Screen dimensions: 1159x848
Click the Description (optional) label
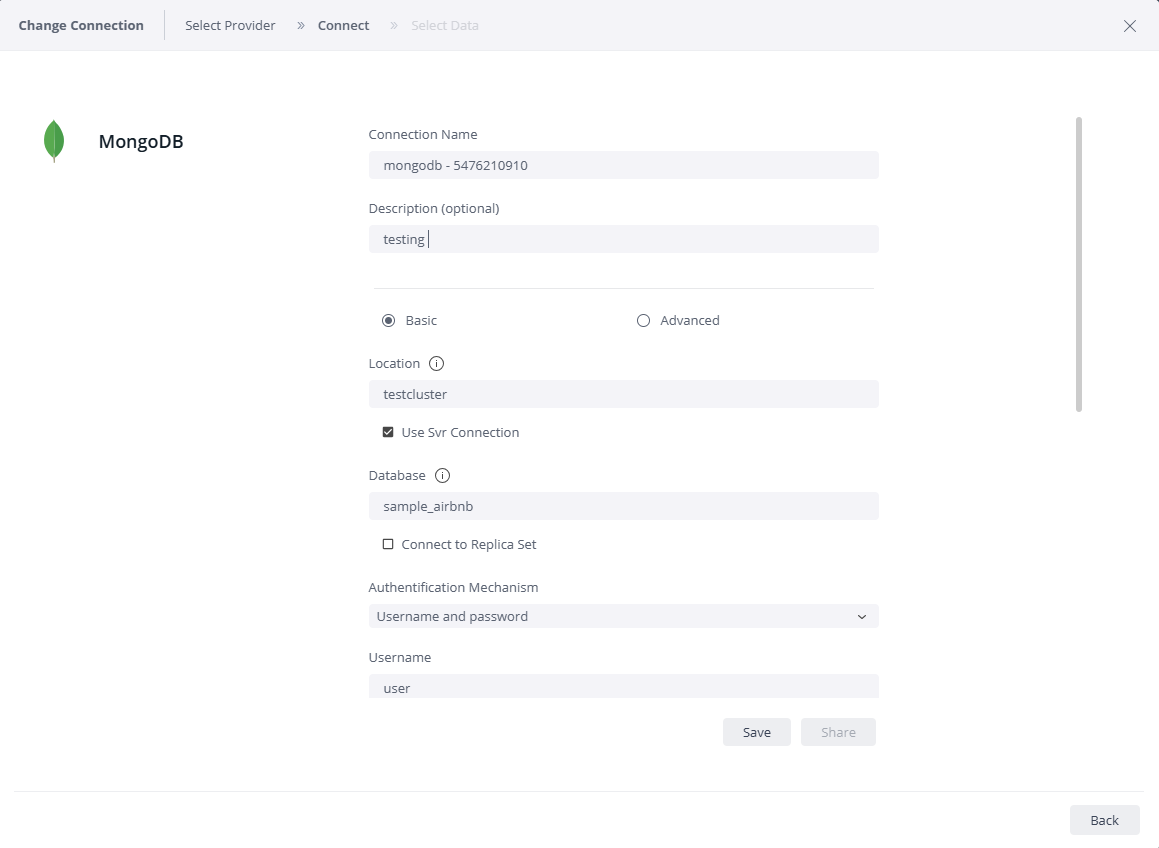(x=434, y=208)
